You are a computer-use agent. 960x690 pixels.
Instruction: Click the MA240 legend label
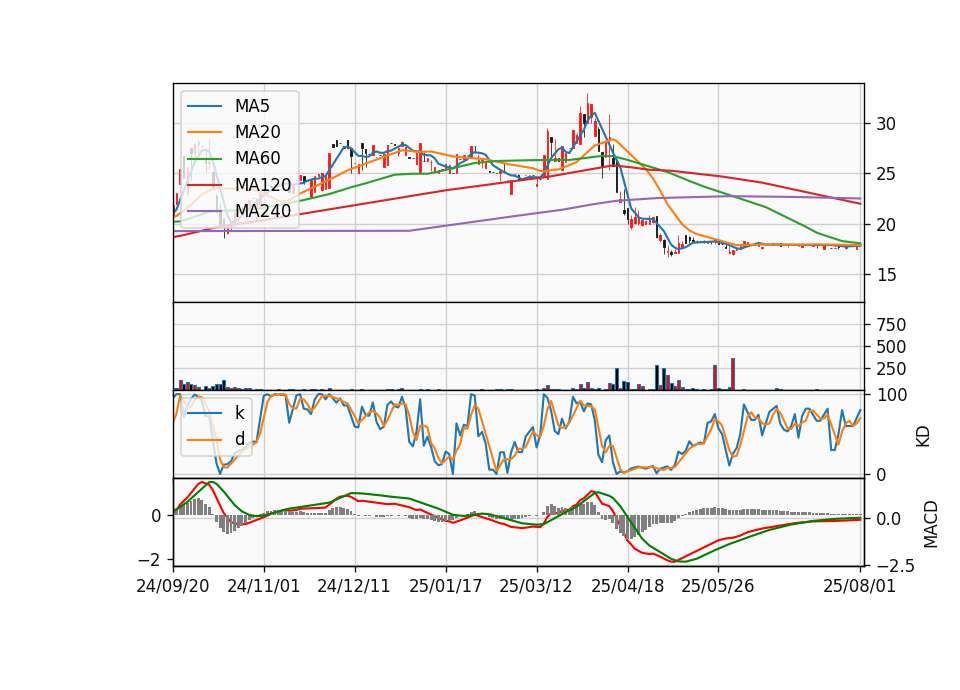point(263,211)
